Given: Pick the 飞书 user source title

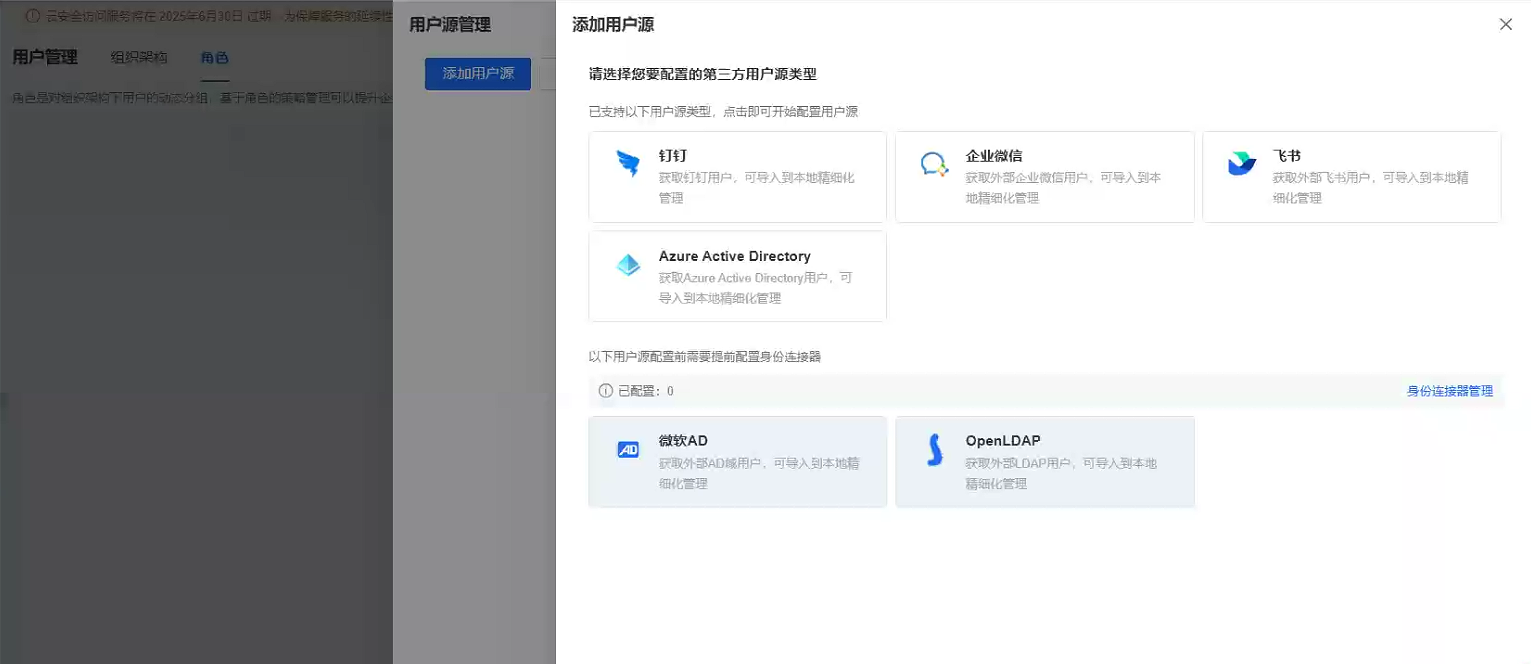Looking at the screenshot, I should tap(1286, 156).
